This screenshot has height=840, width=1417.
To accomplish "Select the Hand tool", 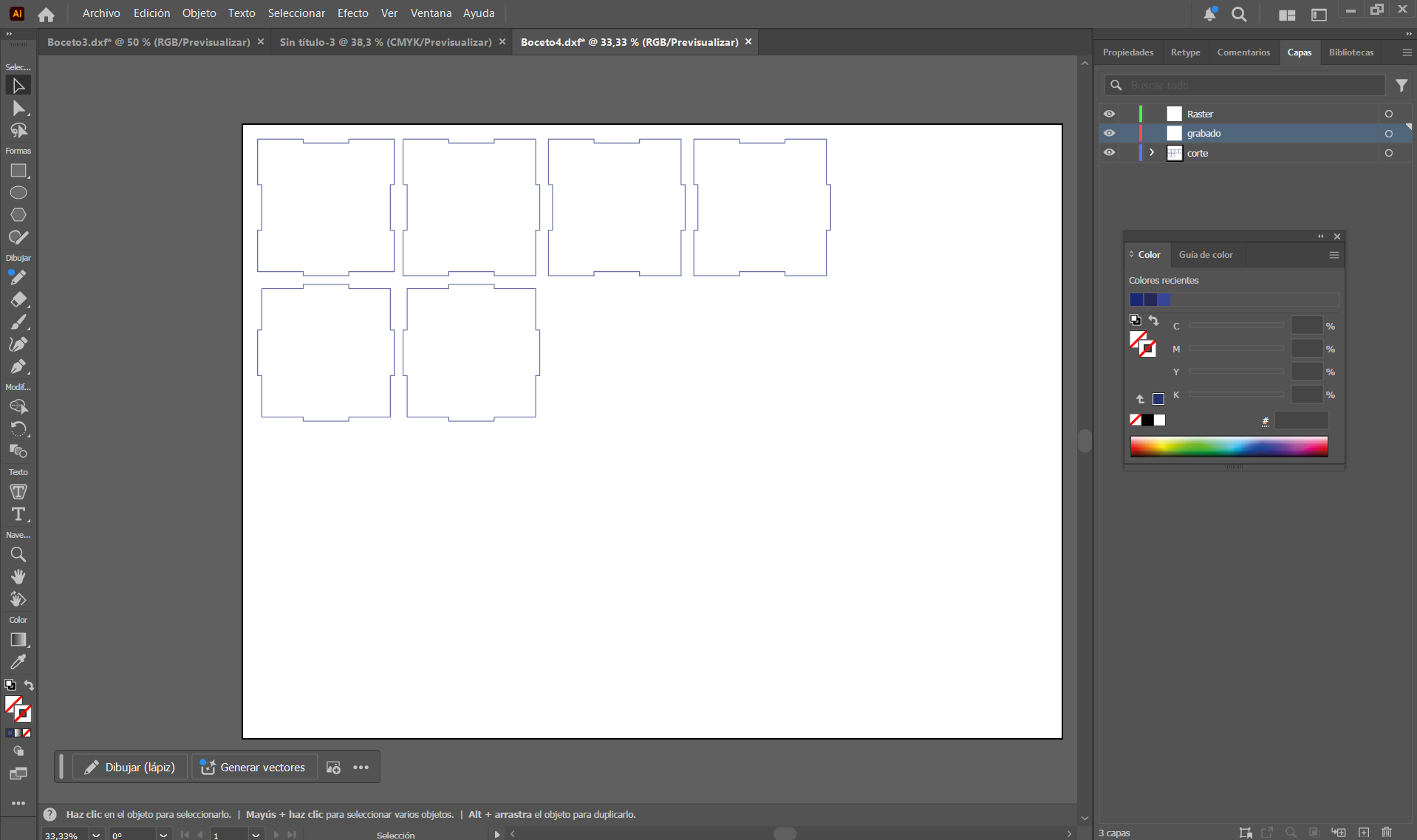I will click(18, 576).
